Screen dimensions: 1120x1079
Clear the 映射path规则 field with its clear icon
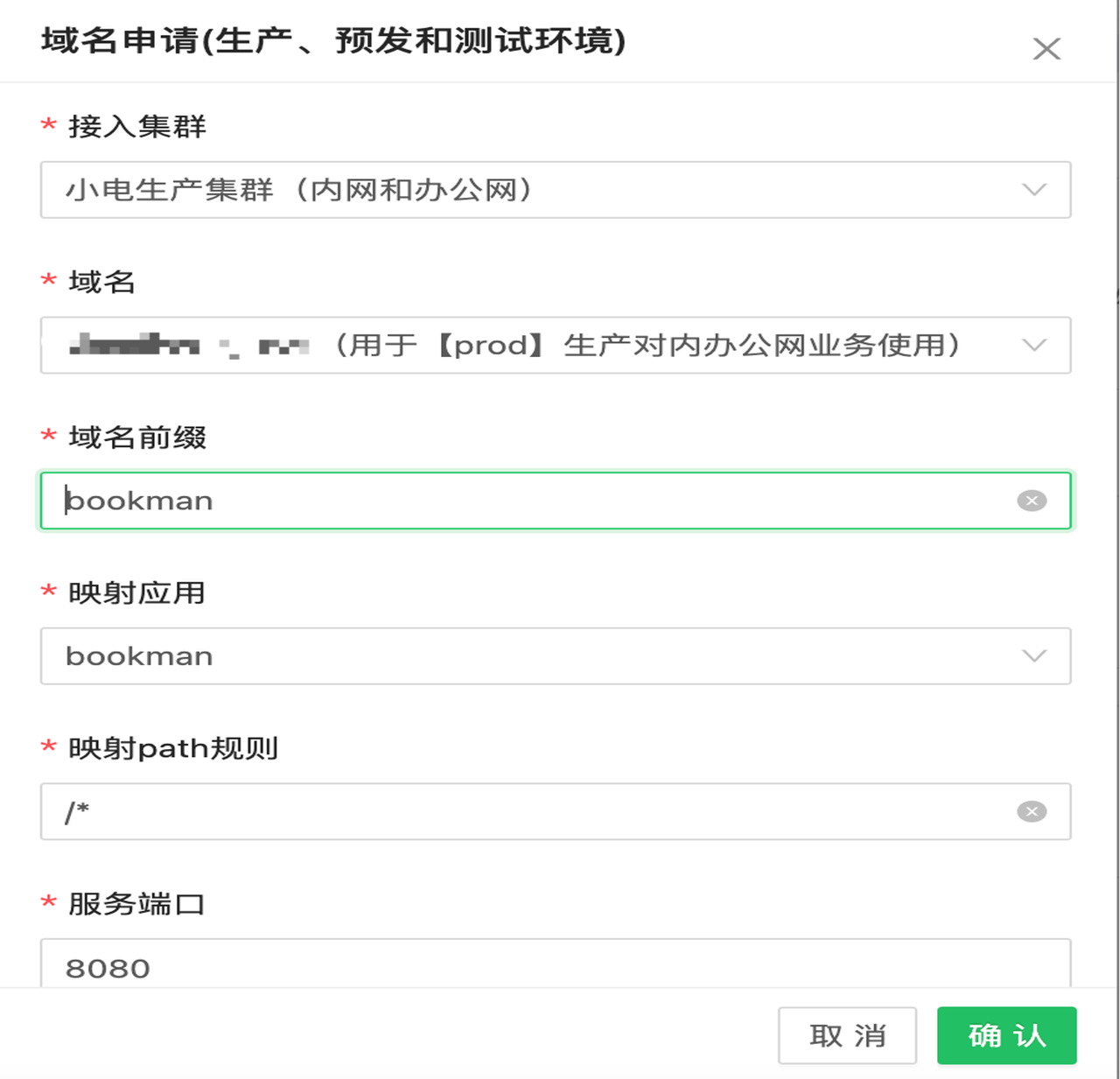(1032, 812)
